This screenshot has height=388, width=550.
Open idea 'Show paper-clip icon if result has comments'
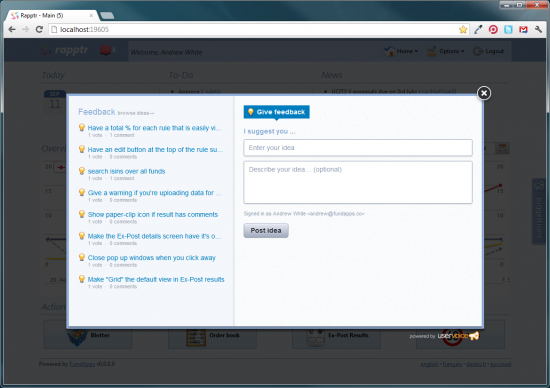coord(153,215)
